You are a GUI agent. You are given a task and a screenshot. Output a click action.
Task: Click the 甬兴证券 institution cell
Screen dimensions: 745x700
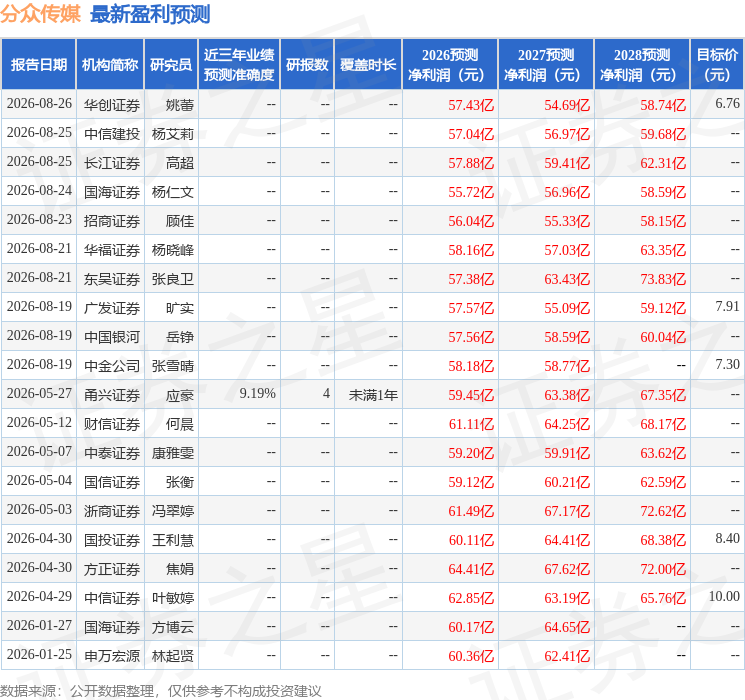click(112, 395)
